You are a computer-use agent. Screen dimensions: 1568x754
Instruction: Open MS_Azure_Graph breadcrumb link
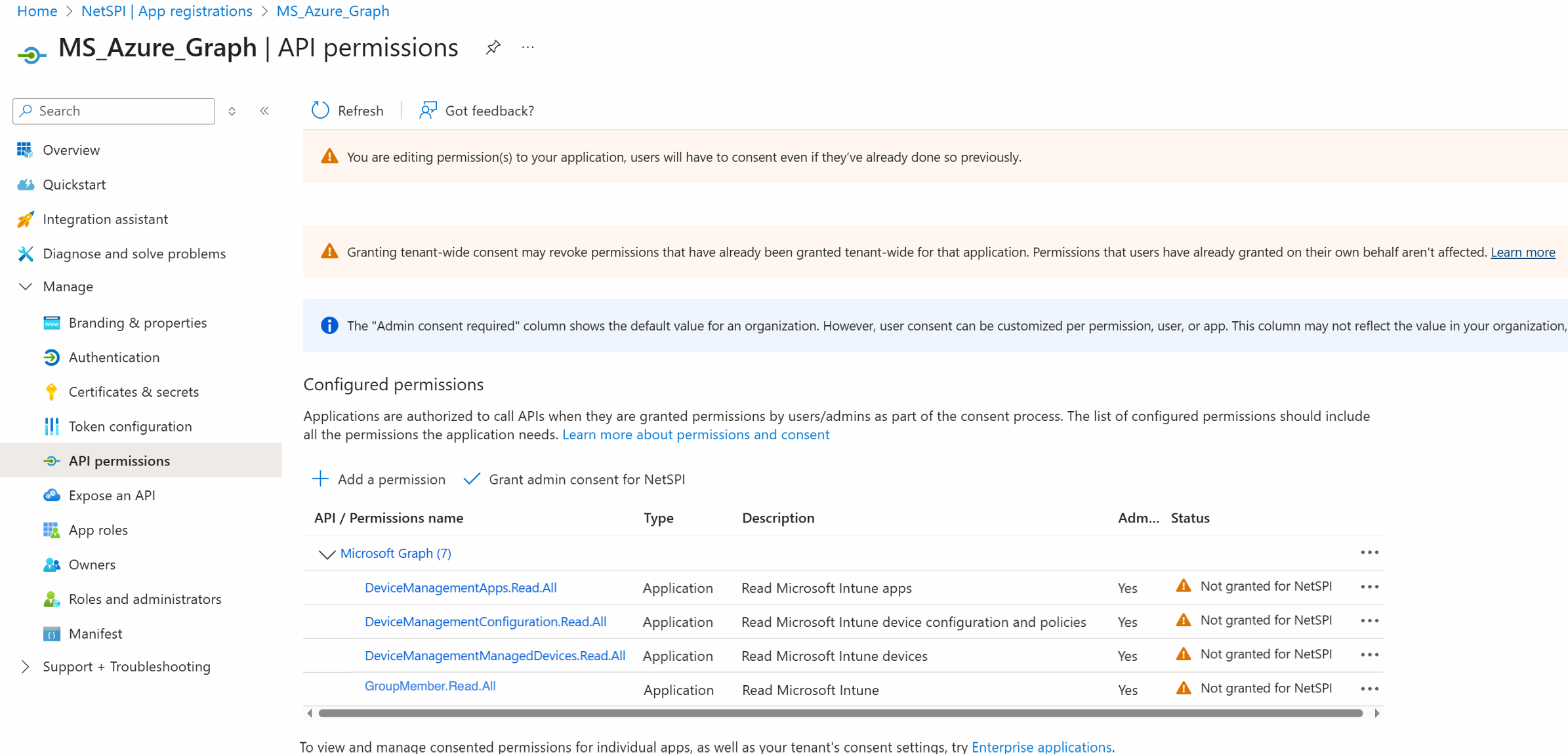pyautogui.click(x=333, y=11)
